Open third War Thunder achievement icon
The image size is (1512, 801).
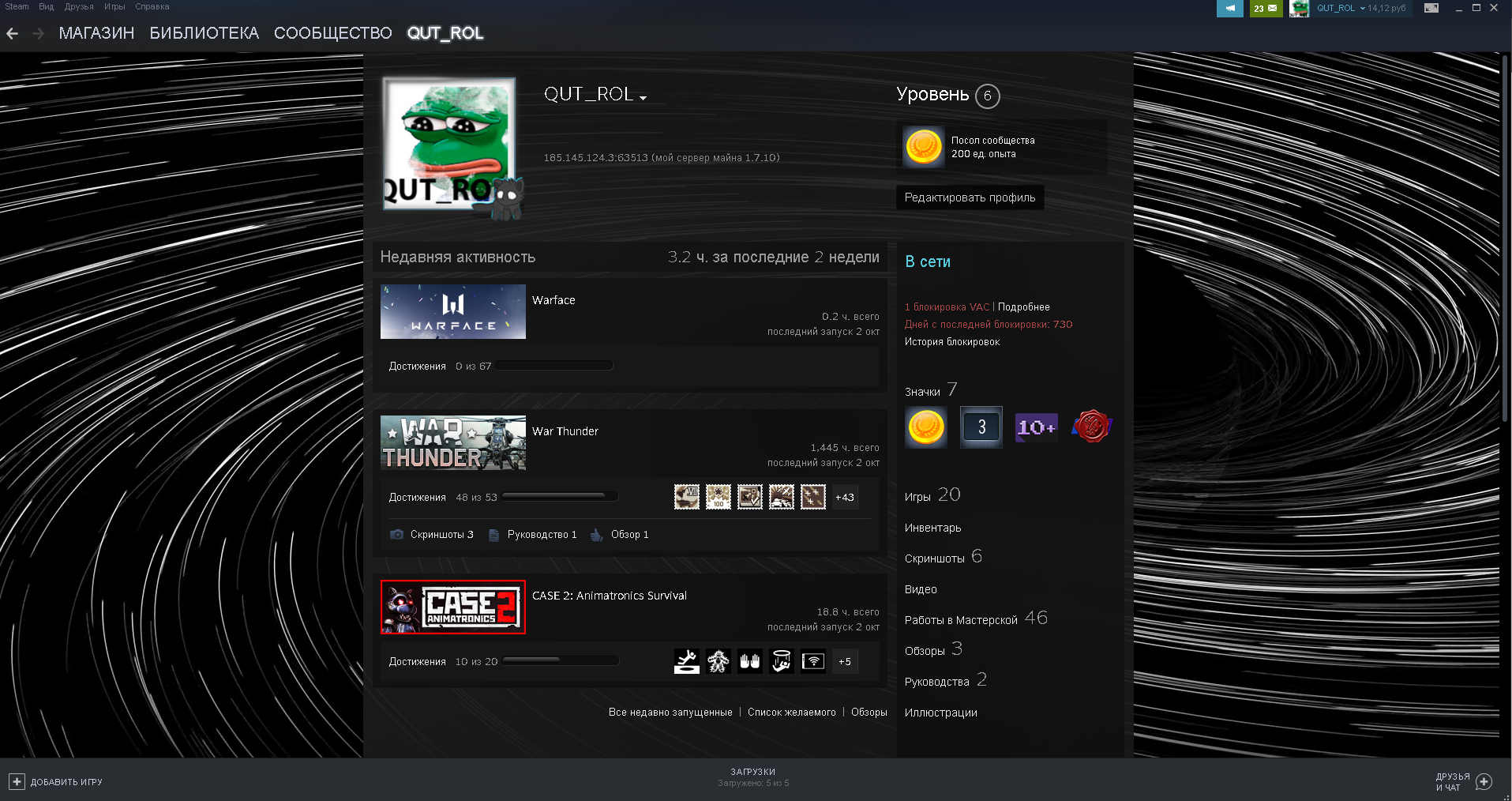coord(750,497)
